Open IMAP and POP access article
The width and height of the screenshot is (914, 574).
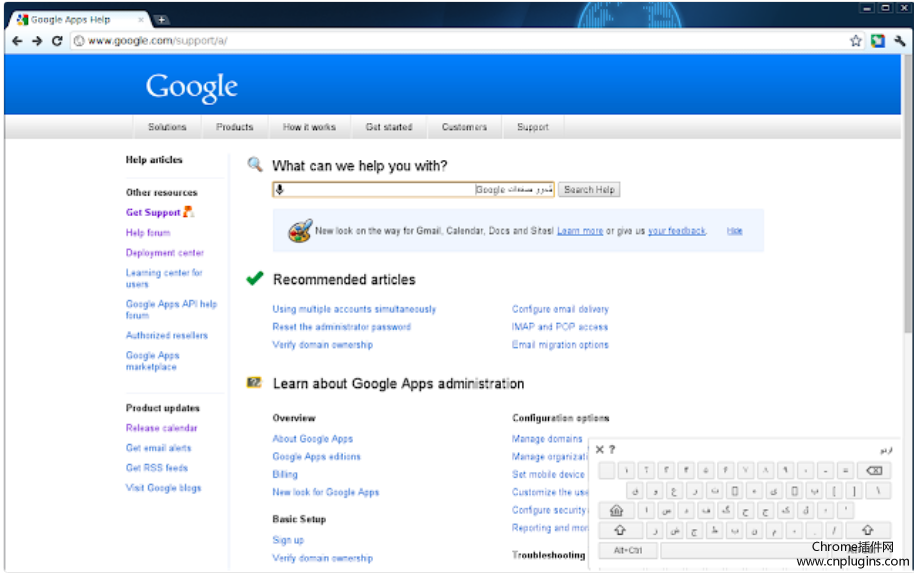(x=560, y=327)
